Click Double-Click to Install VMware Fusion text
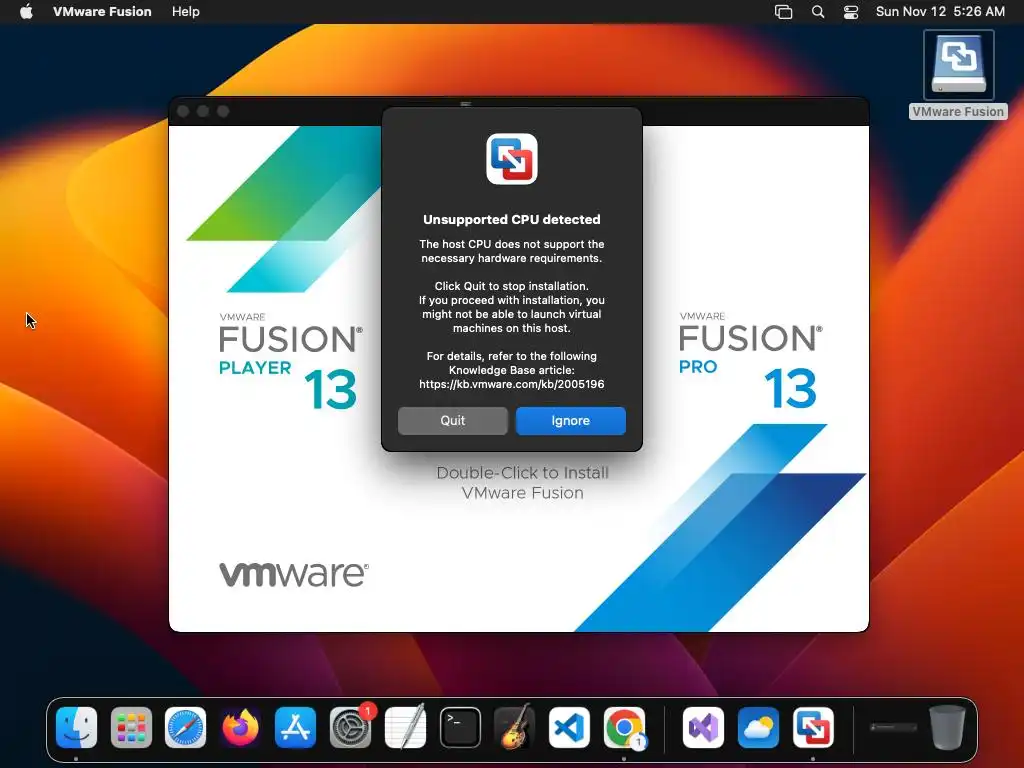The height and width of the screenshot is (768, 1024). tap(522, 483)
